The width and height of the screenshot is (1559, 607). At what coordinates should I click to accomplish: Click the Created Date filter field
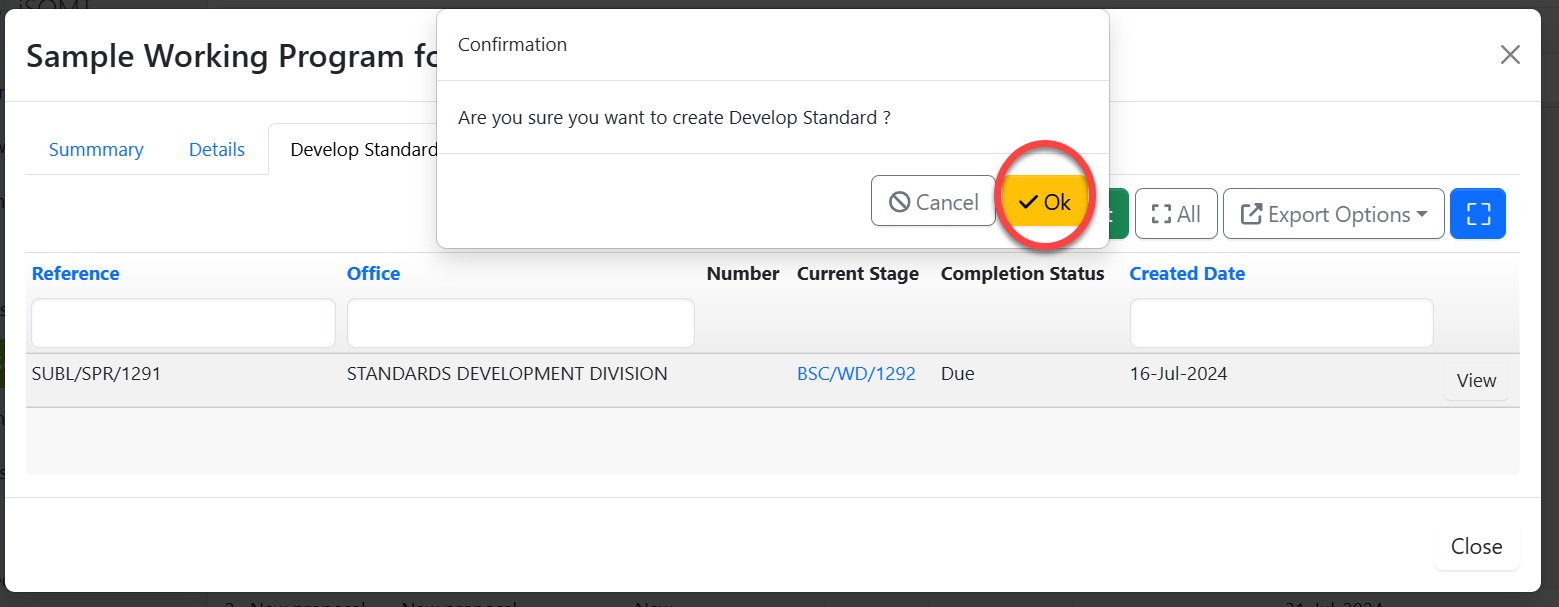pyautogui.click(x=1281, y=323)
